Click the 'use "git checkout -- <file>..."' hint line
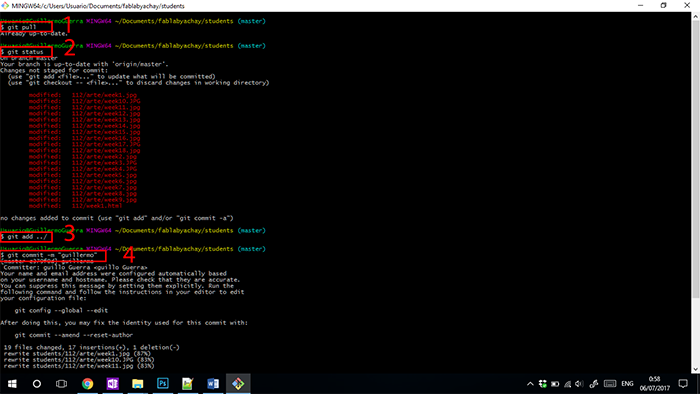 (x=138, y=83)
